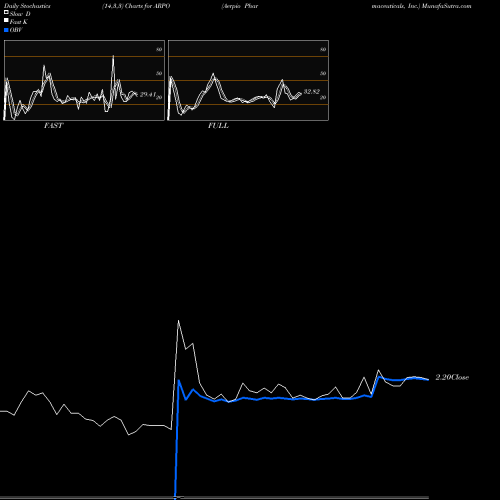This screenshot has height=500, width=500.
Task: Select the FULL chart label
Action: [218, 126]
